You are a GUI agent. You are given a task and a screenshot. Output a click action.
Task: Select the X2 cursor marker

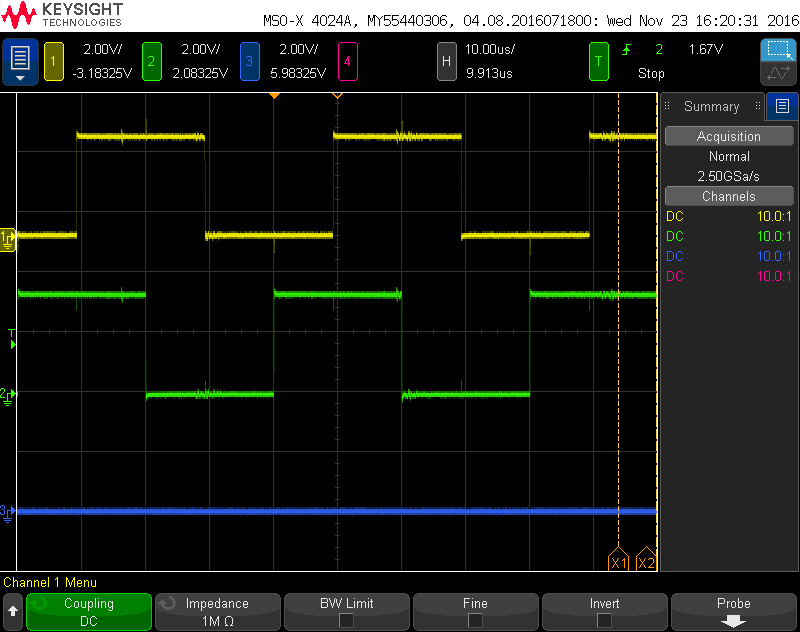tap(646, 559)
